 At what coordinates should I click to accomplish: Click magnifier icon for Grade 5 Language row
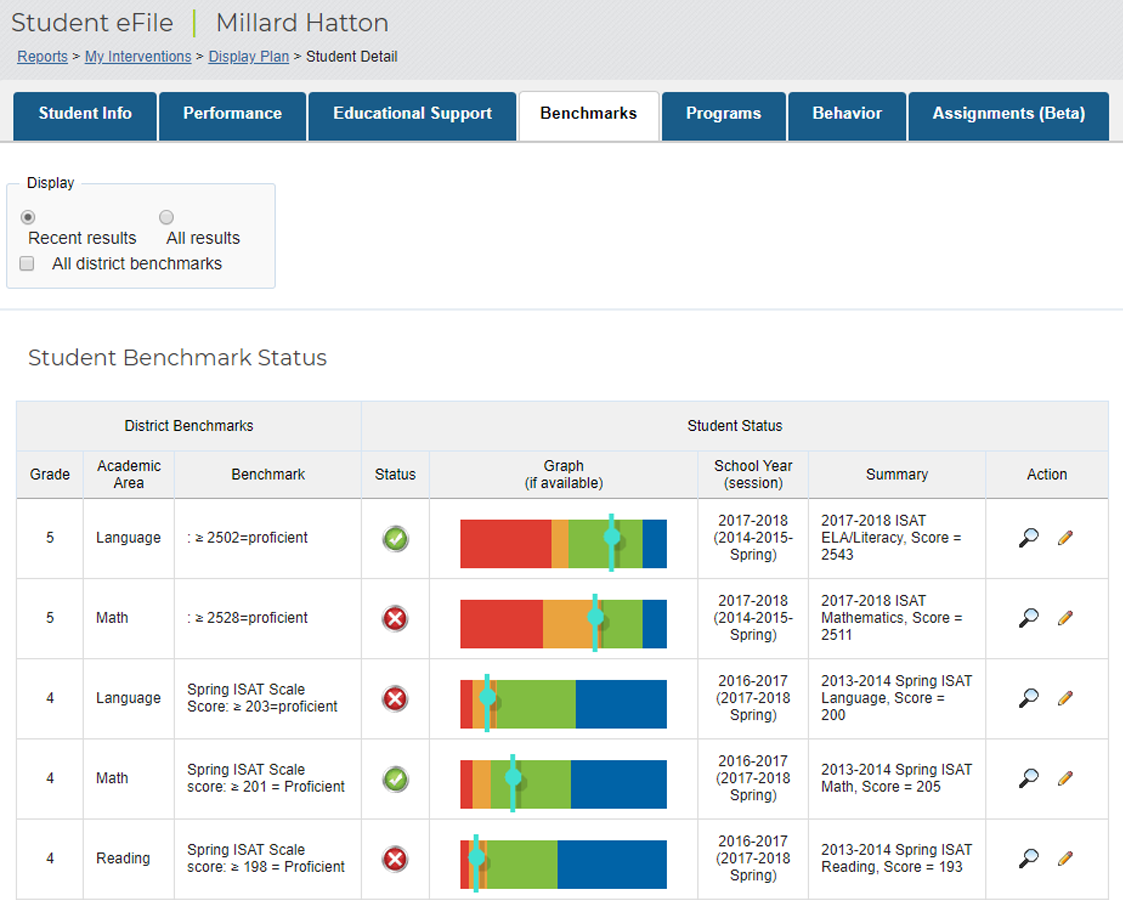[1028, 538]
